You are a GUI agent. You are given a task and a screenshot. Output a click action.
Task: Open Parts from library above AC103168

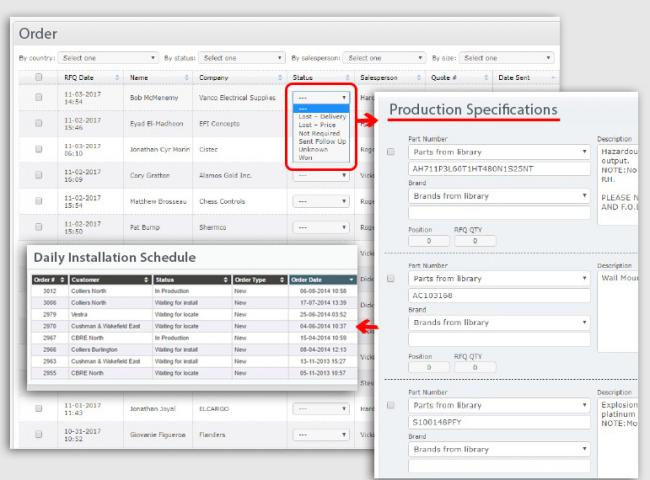click(x=499, y=279)
